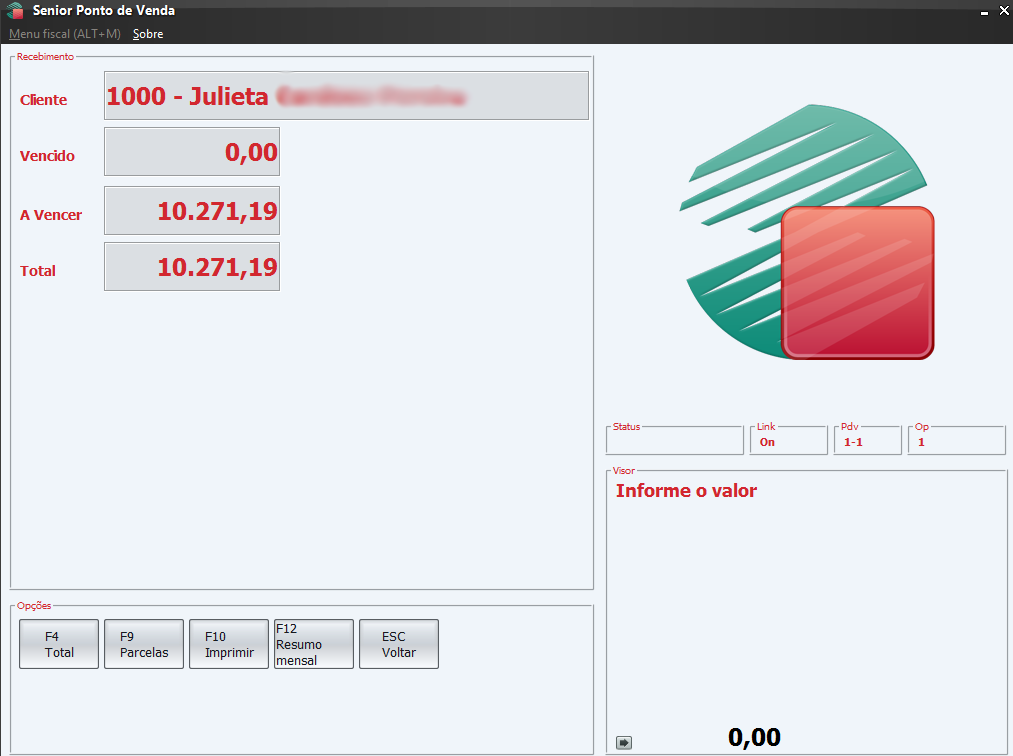Minimize the Senior Ponto de Venda window

(984, 12)
